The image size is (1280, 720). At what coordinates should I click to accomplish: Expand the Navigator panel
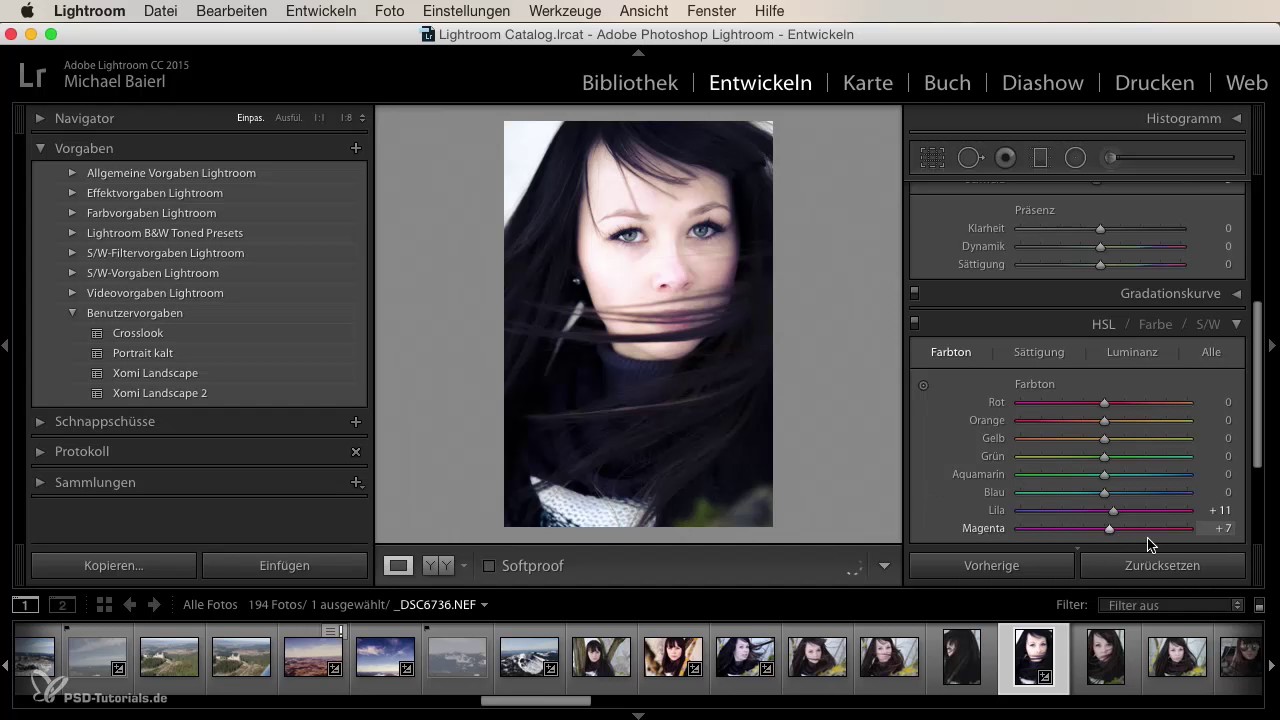tap(40, 118)
